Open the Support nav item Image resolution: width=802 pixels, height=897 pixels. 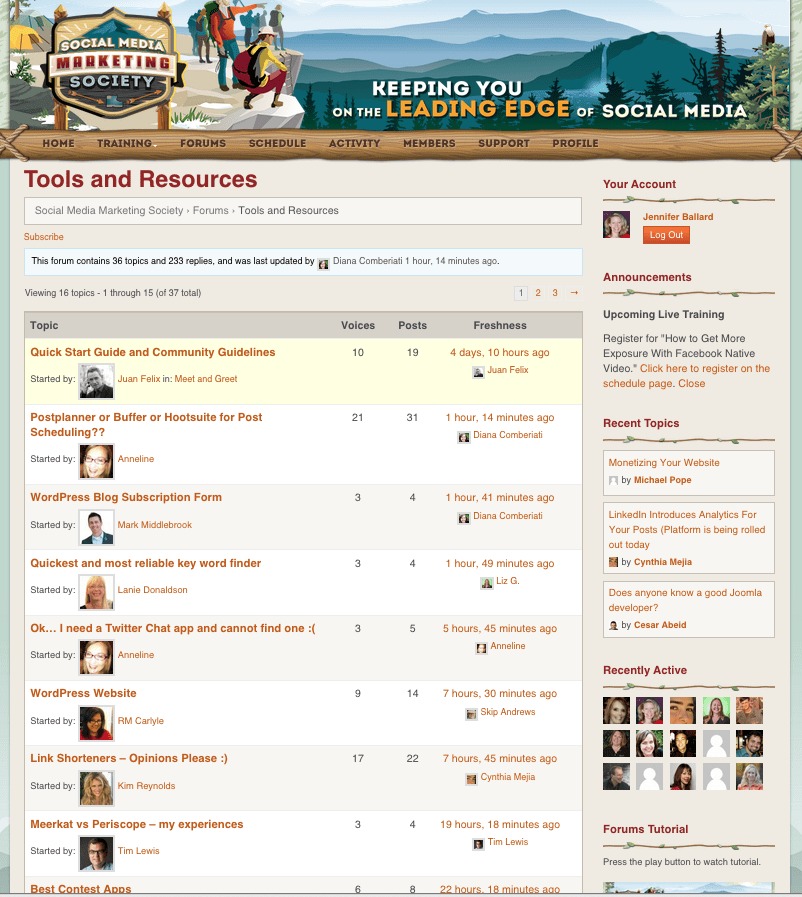tap(504, 144)
